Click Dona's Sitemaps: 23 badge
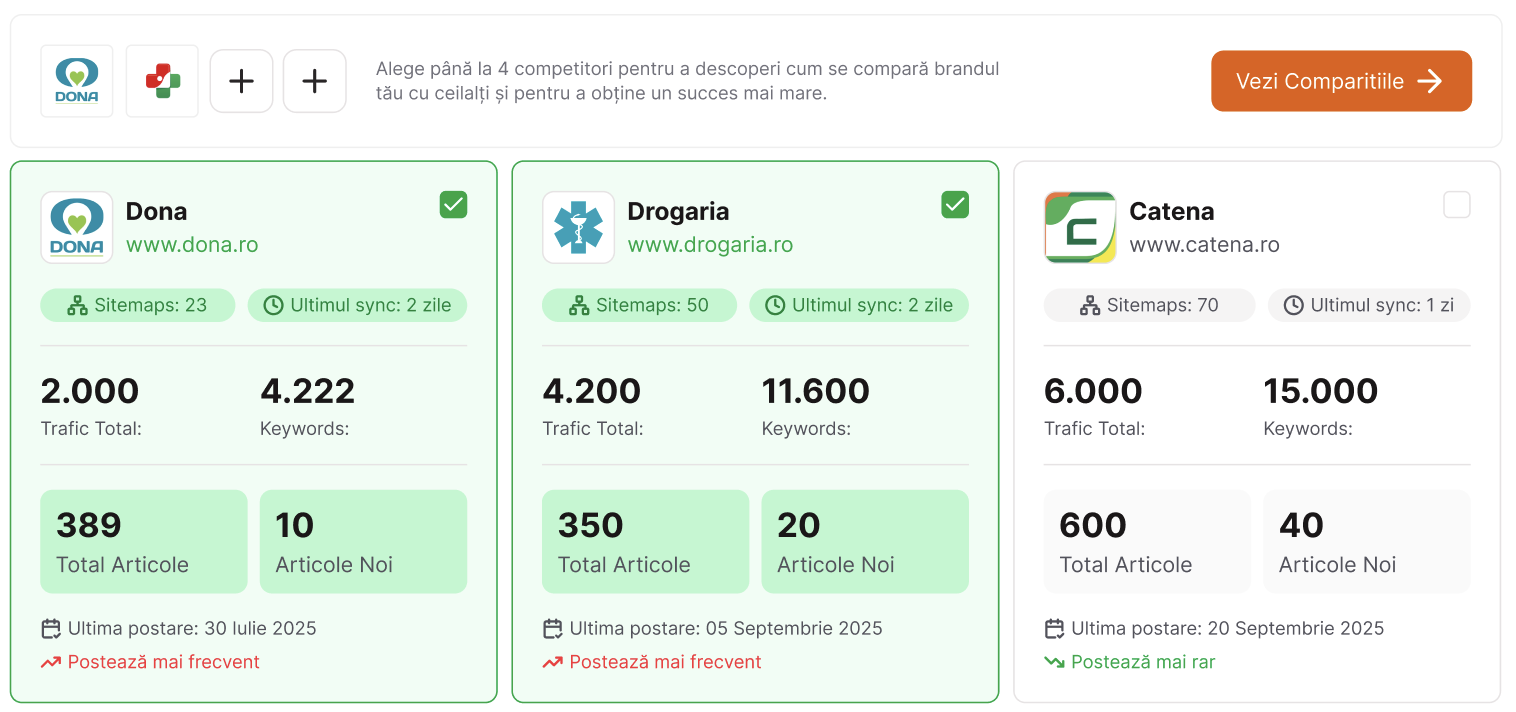 coord(138,306)
